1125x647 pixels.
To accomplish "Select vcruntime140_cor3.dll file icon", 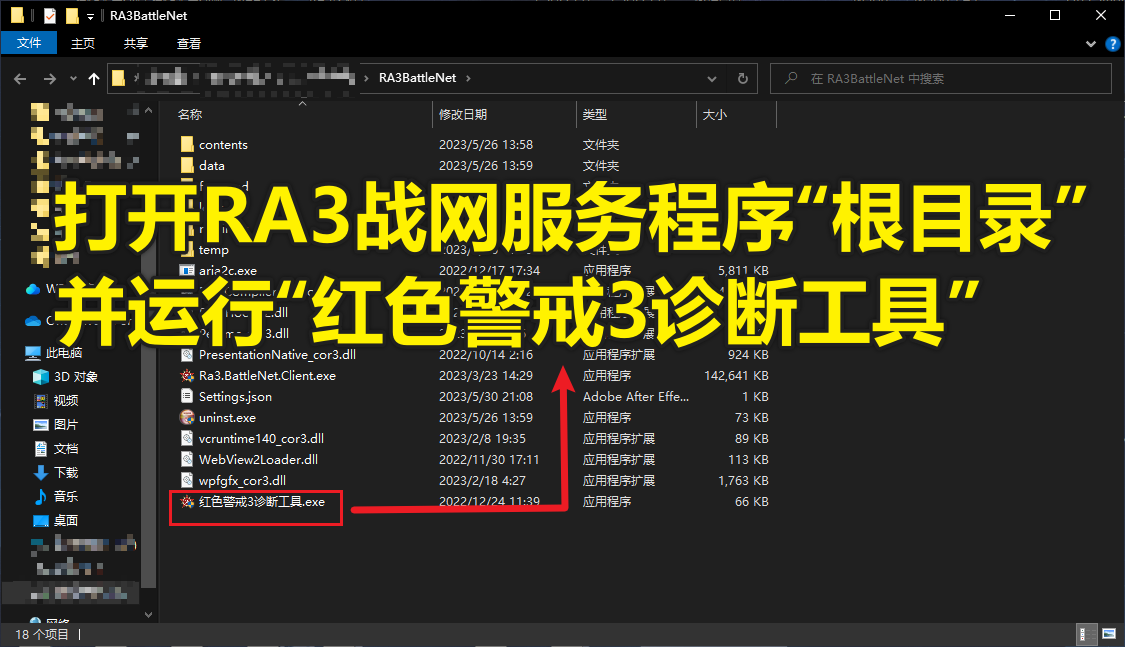I will [187, 438].
